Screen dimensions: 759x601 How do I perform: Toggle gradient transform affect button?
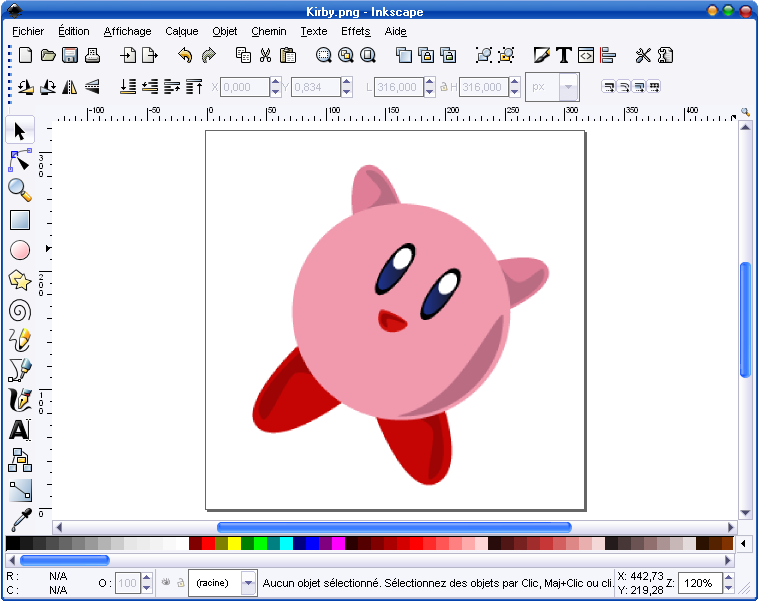click(638, 87)
